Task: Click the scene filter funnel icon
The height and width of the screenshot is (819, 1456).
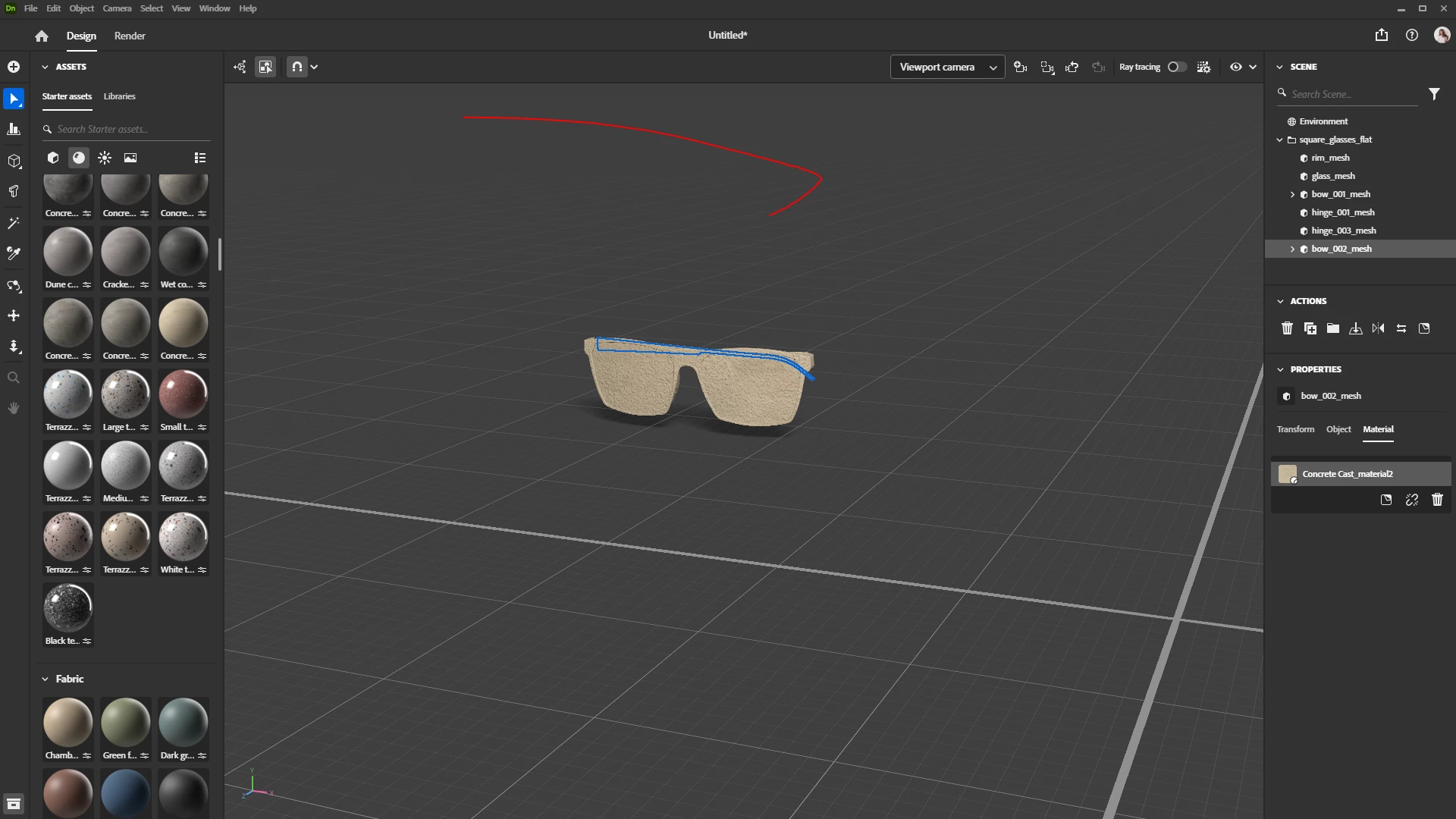Action: (1434, 94)
